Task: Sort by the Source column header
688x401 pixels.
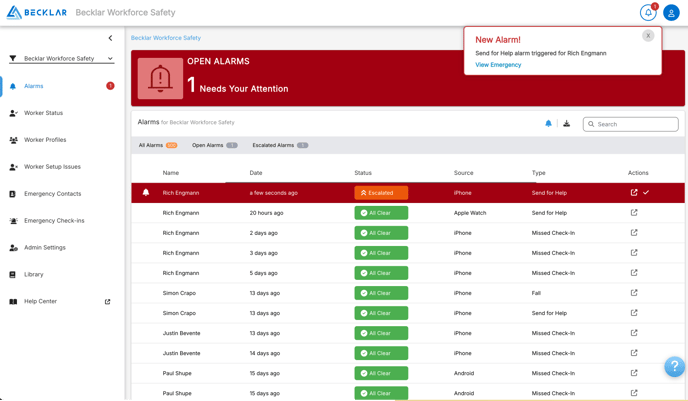Action: pos(463,173)
